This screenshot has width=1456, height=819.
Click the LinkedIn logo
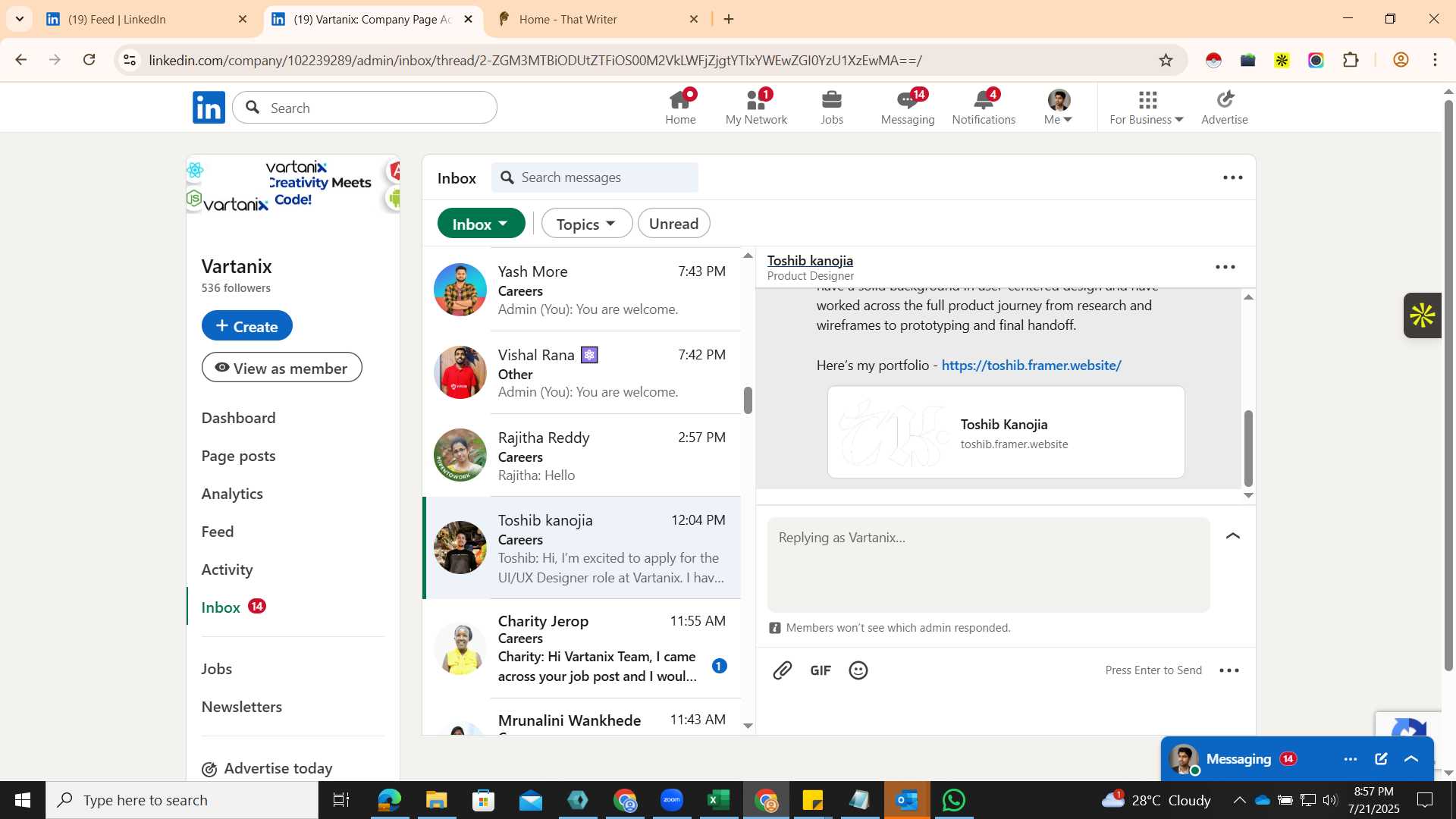tap(209, 108)
